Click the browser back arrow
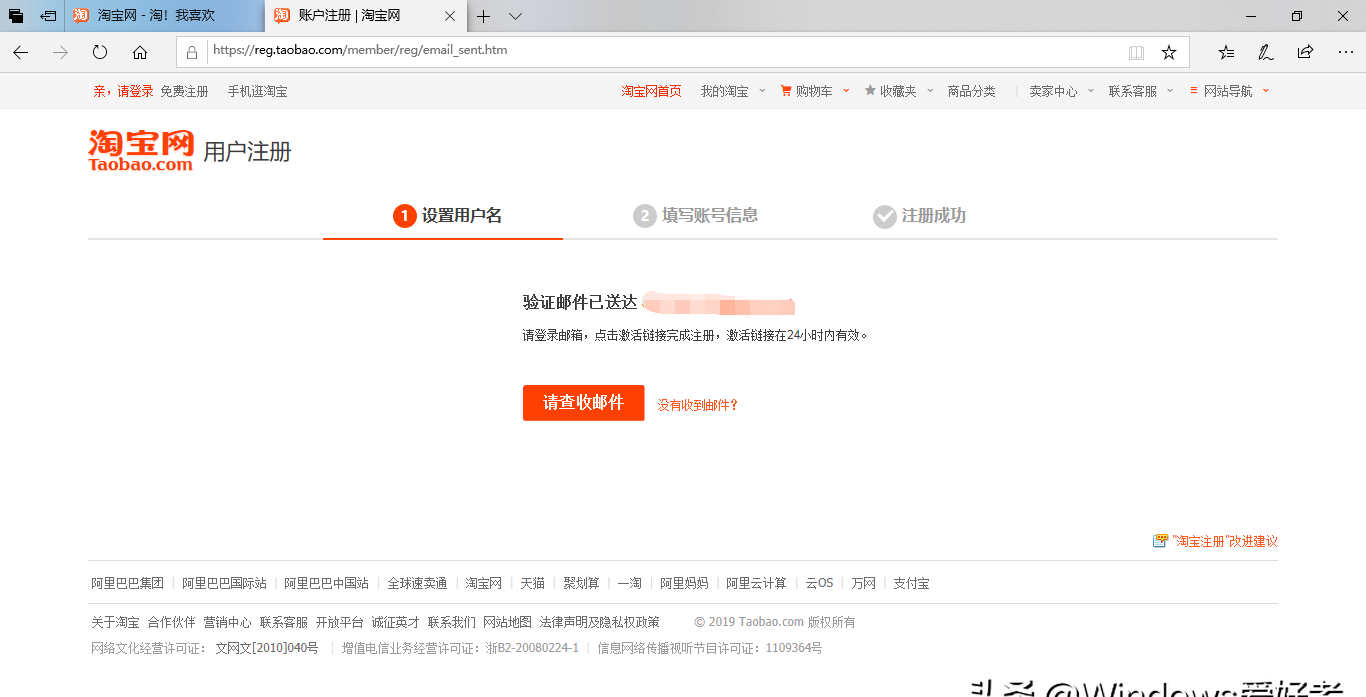This screenshot has width=1366, height=697. click(x=20, y=52)
